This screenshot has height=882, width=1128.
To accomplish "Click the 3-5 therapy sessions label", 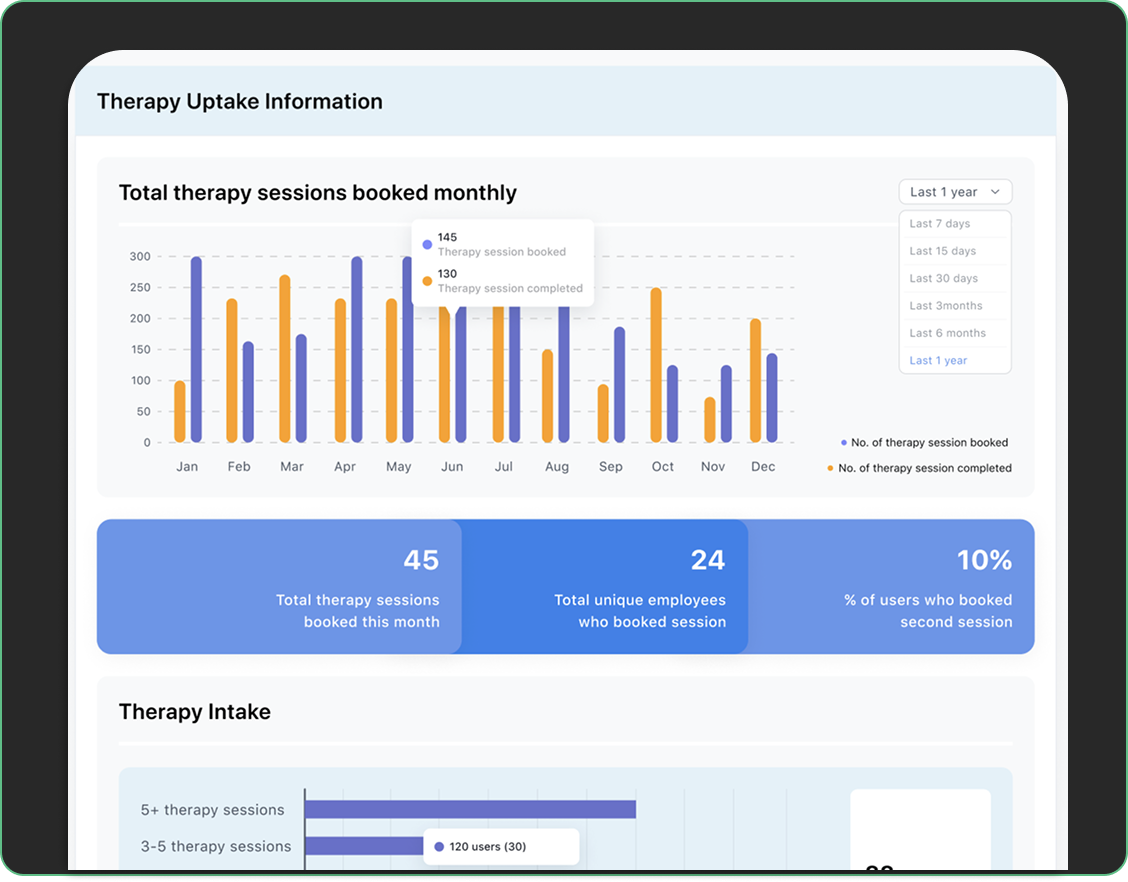I will (216, 847).
